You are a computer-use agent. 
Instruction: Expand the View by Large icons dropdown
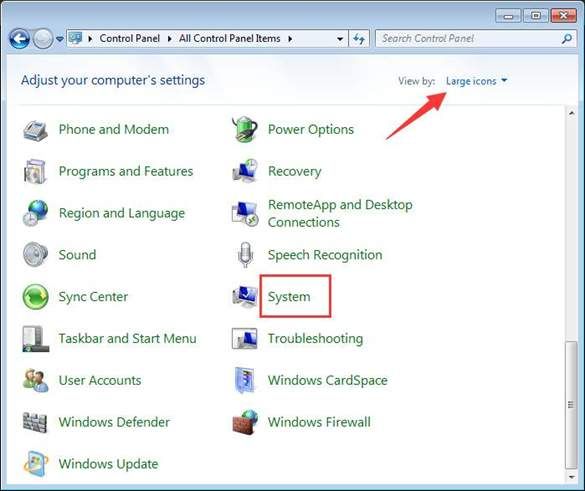click(476, 81)
